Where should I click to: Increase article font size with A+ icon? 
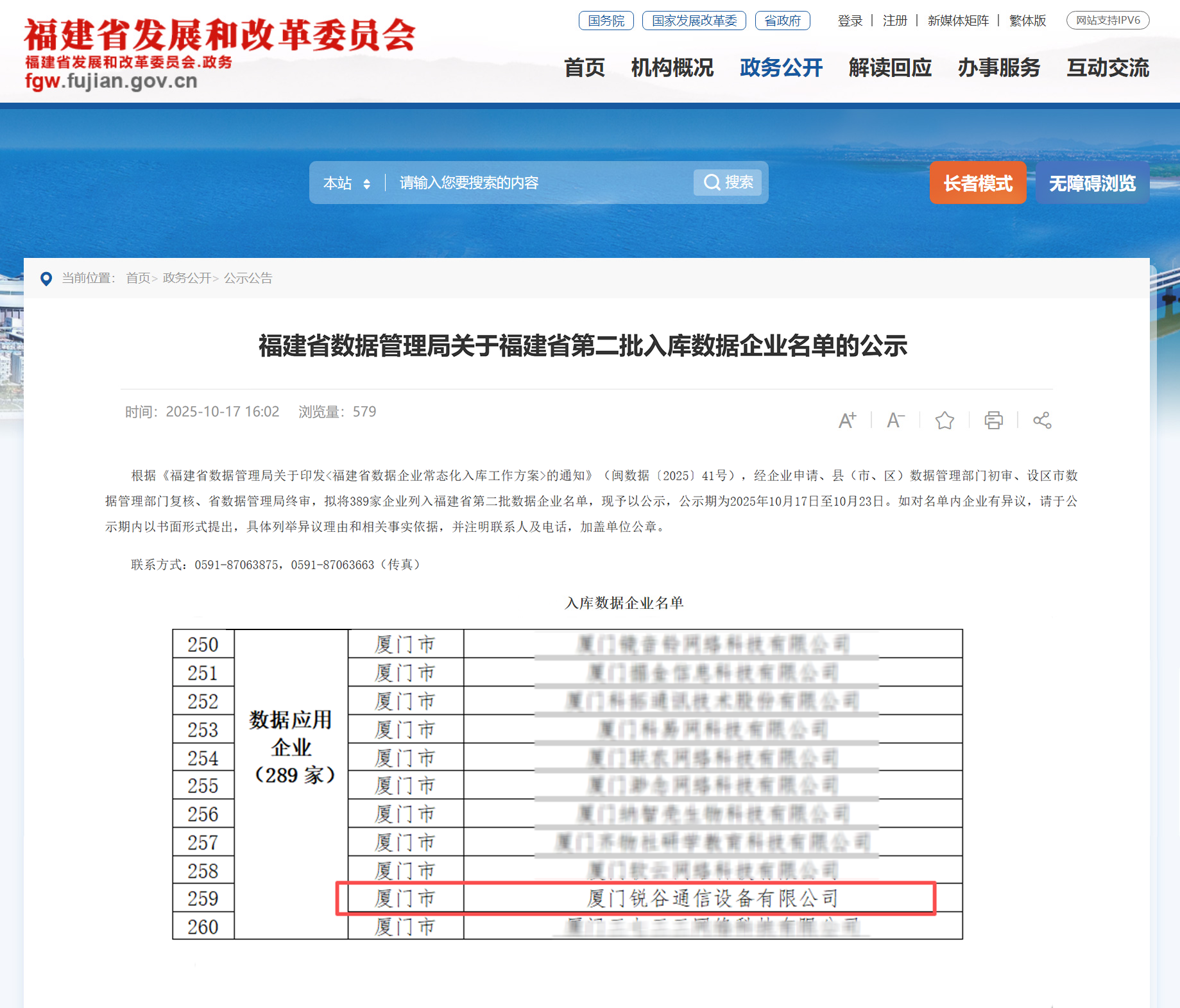tap(848, 420)
